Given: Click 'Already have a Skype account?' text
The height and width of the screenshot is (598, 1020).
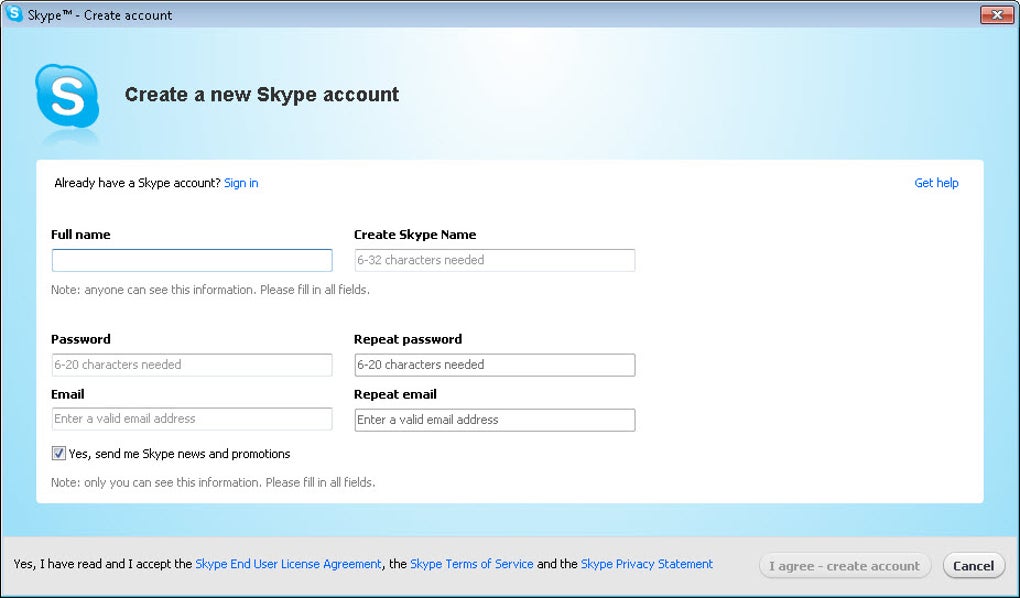Looking at the screenshot, I should [137, 183].
